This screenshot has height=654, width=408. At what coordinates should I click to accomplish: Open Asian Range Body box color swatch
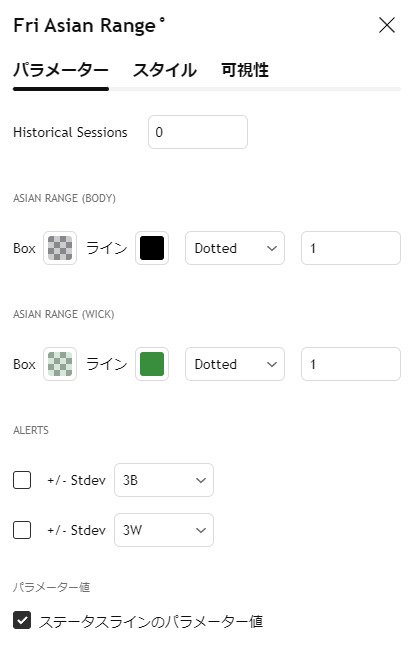pyautogui.click(x=60, y=248)
